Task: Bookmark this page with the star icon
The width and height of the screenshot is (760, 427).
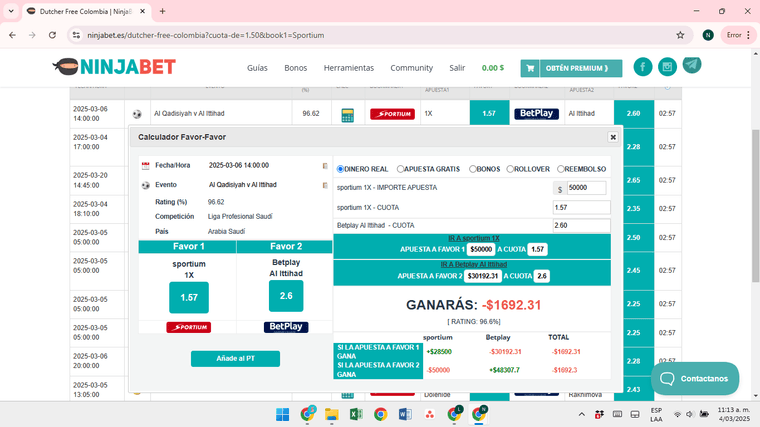Action: click(x=680, y=35)
